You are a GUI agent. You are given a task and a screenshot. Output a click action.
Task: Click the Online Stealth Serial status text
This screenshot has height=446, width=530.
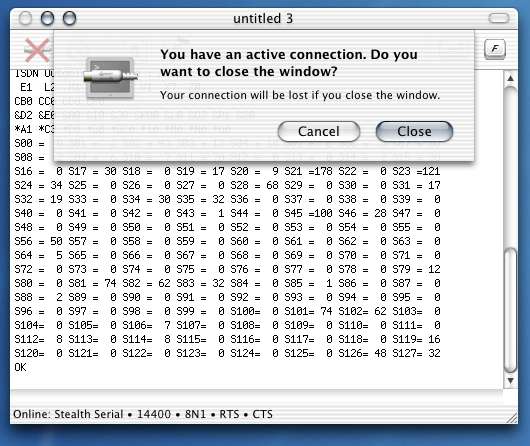pos(68,414)
